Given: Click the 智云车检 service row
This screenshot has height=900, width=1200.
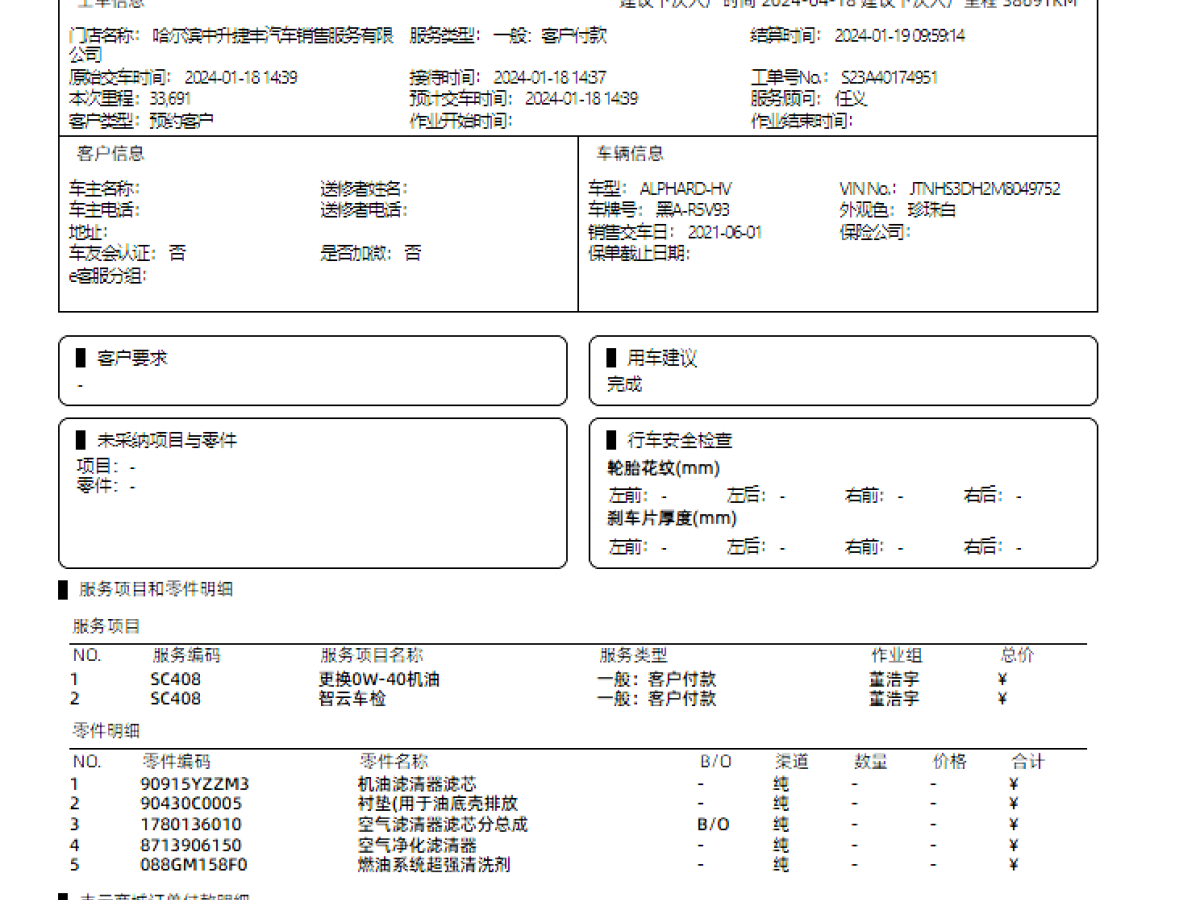Looking at the screenshot, I should 352,699.
